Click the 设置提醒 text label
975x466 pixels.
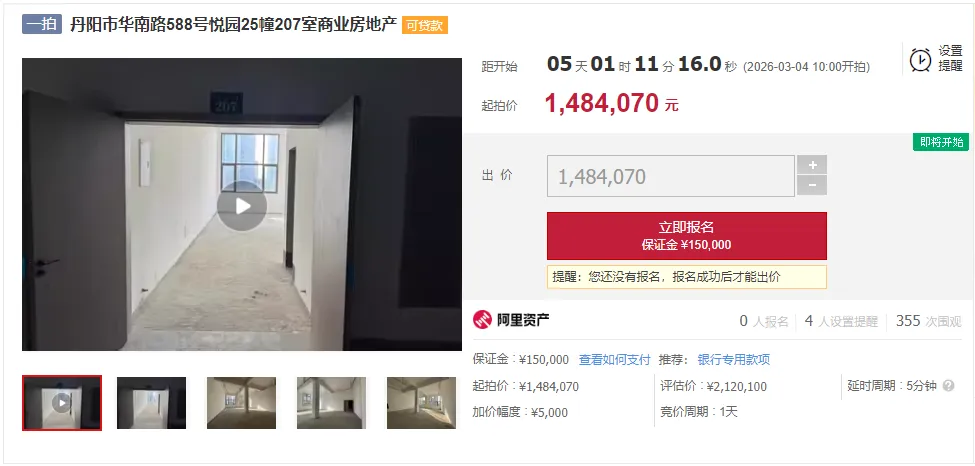(950, 59)
